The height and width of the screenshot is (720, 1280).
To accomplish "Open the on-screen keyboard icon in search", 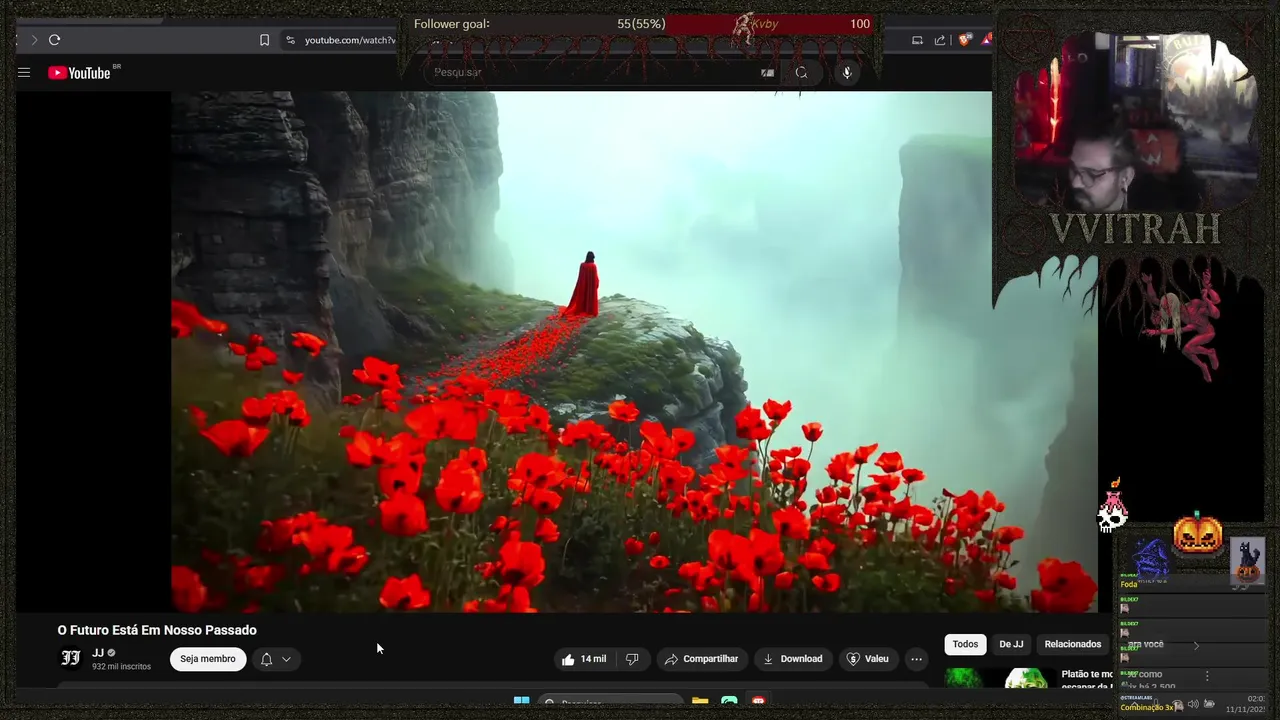I will coord(767,72).
